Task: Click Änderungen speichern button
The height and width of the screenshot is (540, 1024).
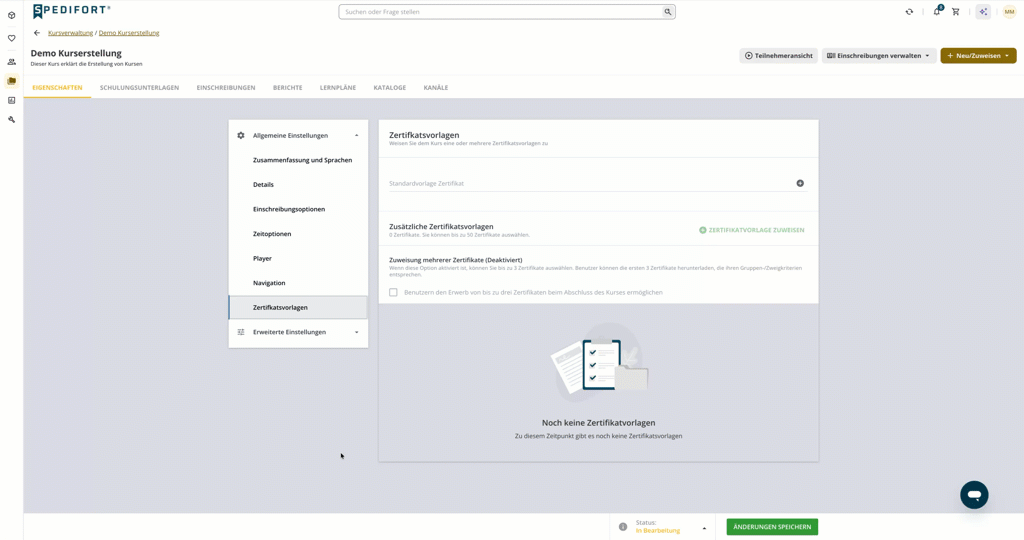Action: (x=772, y=527)
